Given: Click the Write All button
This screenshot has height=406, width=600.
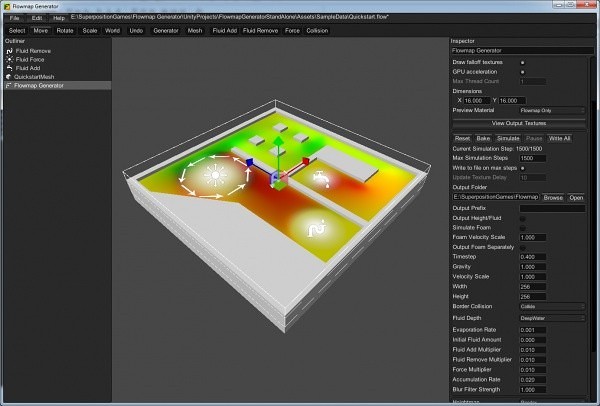Looking at the screenshot, I should point(559,139).
